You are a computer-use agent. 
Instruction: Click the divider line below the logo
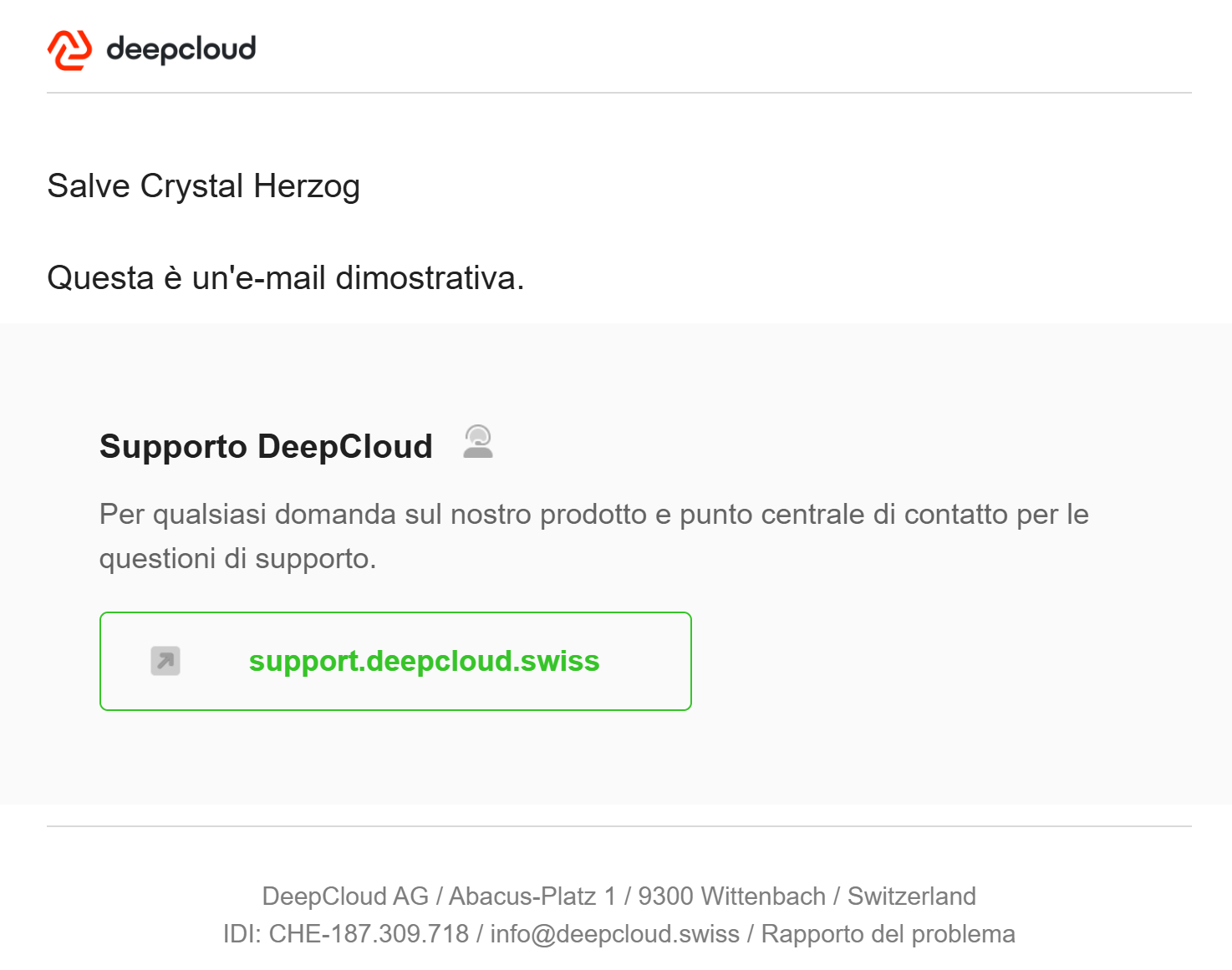click(x=619, y=93)
